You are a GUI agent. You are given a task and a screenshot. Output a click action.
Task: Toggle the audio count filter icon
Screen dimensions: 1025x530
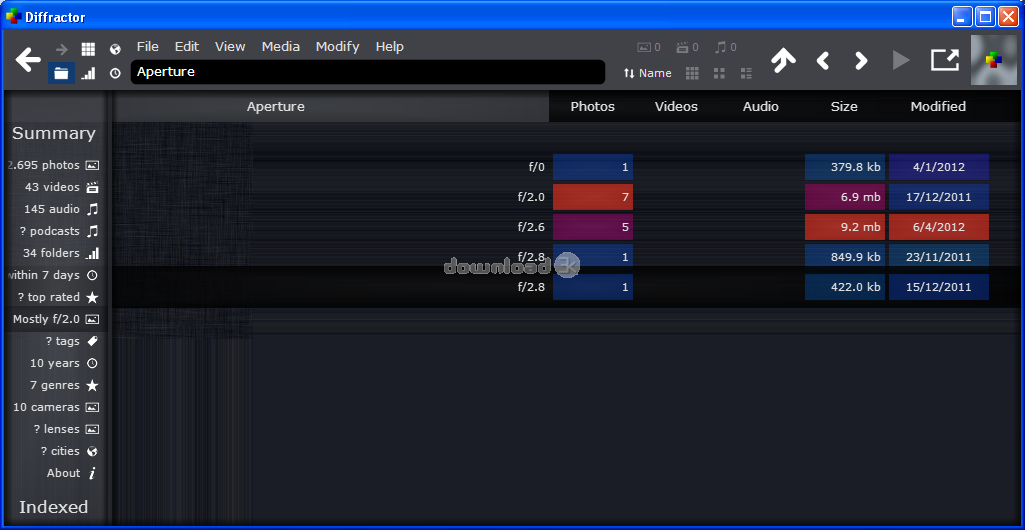click(x=726, y=47)
